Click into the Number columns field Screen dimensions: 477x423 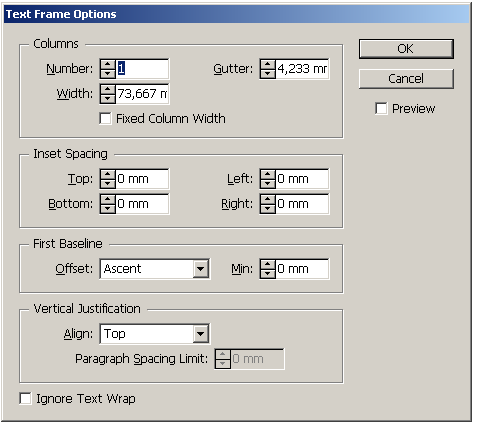pyautogui.click(x=142, y=69)
